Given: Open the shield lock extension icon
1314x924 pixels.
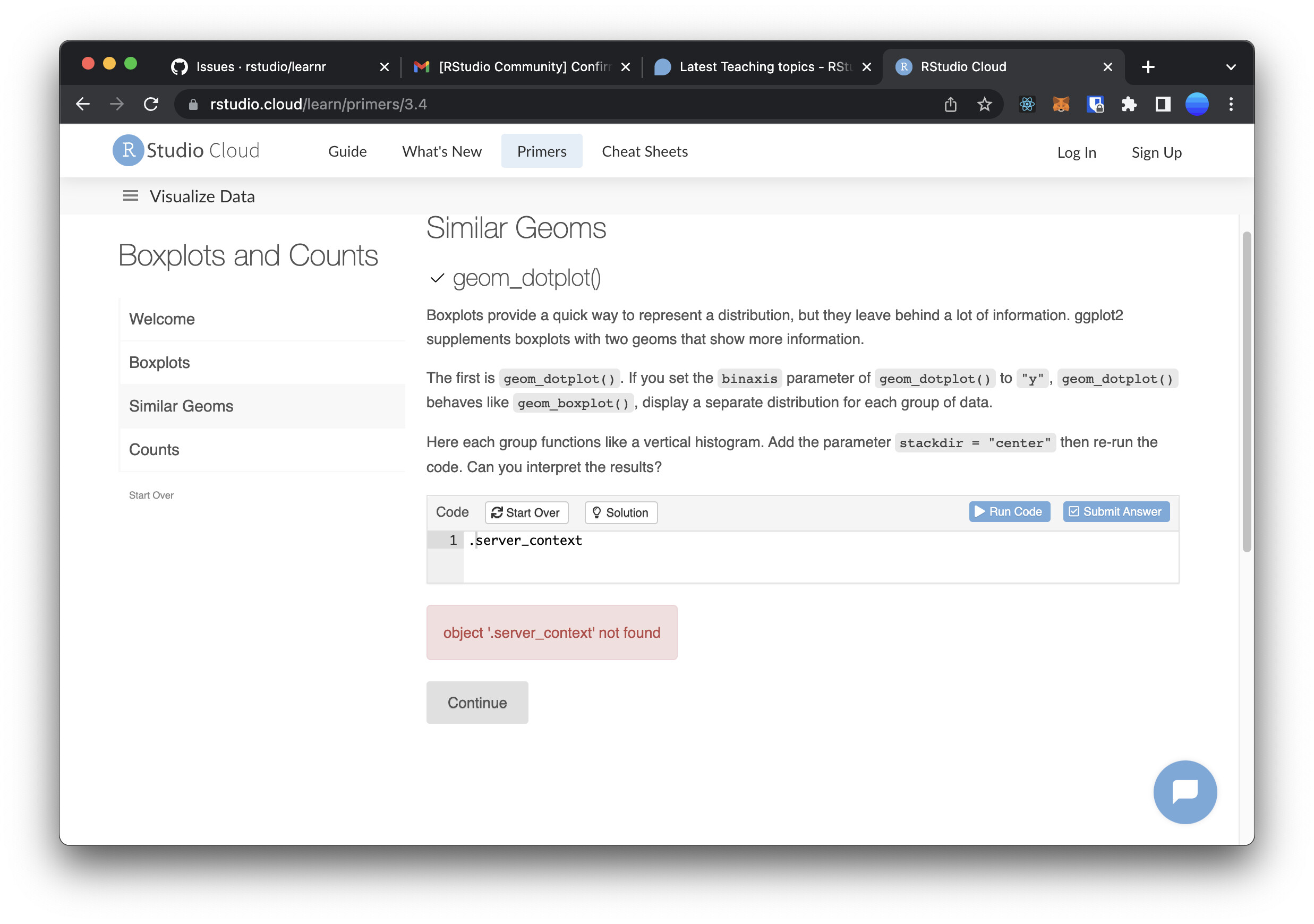Looking at the screenshot, I should 1095,104.
